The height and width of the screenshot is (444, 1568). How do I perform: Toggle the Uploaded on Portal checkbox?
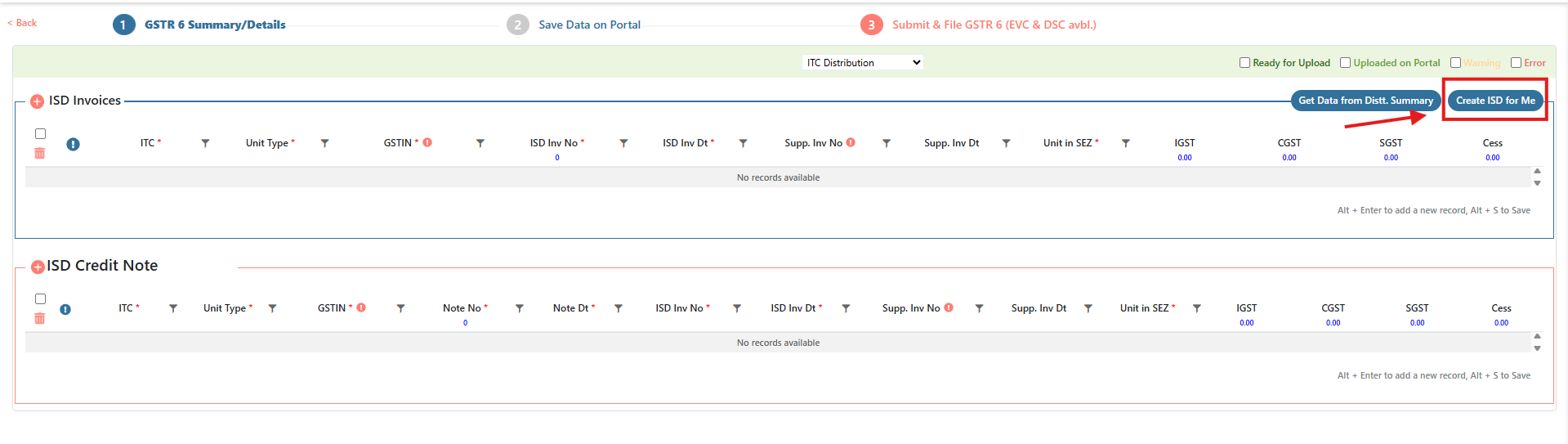coord(1345,63)
